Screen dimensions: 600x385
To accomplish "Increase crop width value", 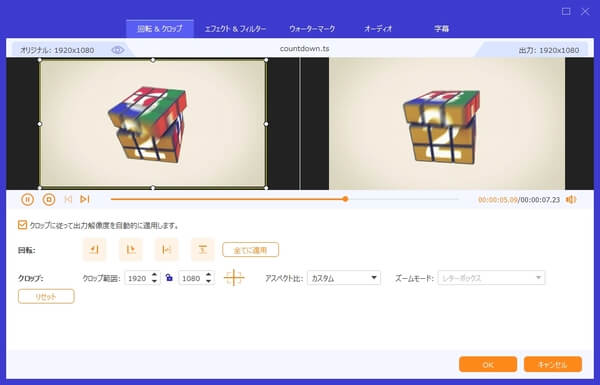I will [x=154, y=274].
